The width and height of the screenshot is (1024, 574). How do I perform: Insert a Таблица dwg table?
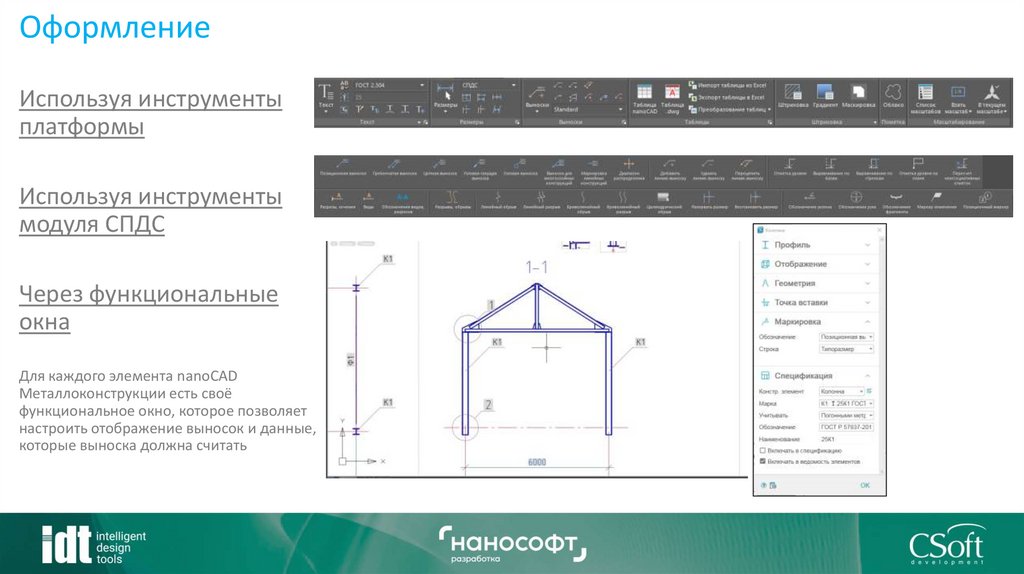pos(672,98)
